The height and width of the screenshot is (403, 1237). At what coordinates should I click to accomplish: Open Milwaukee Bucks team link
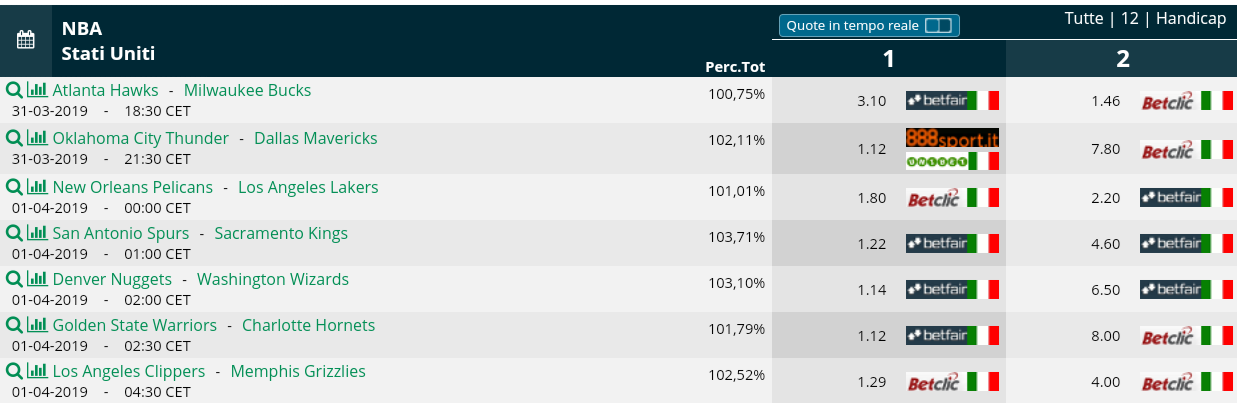pyautogui.click(x=247, y=90)
